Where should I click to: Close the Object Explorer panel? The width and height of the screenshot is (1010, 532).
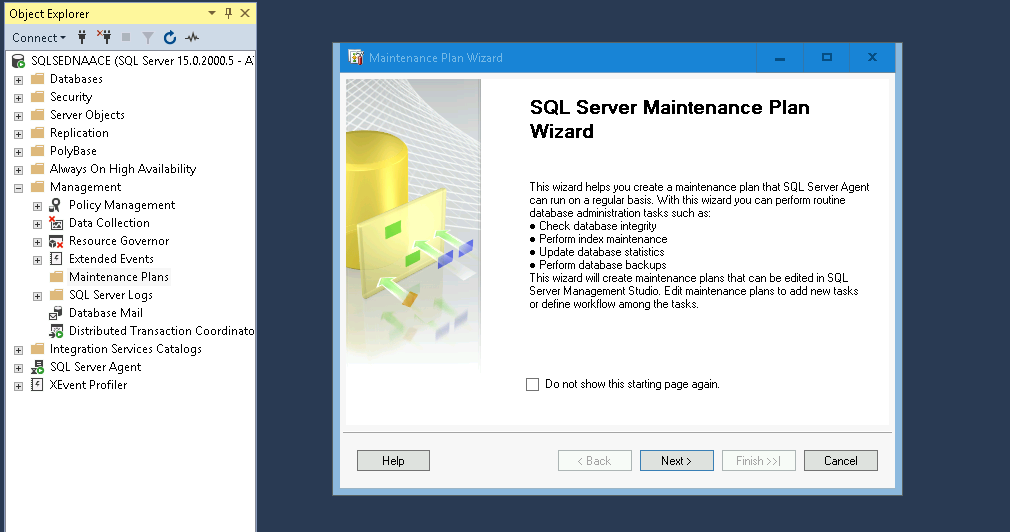(x=245, y=13)
